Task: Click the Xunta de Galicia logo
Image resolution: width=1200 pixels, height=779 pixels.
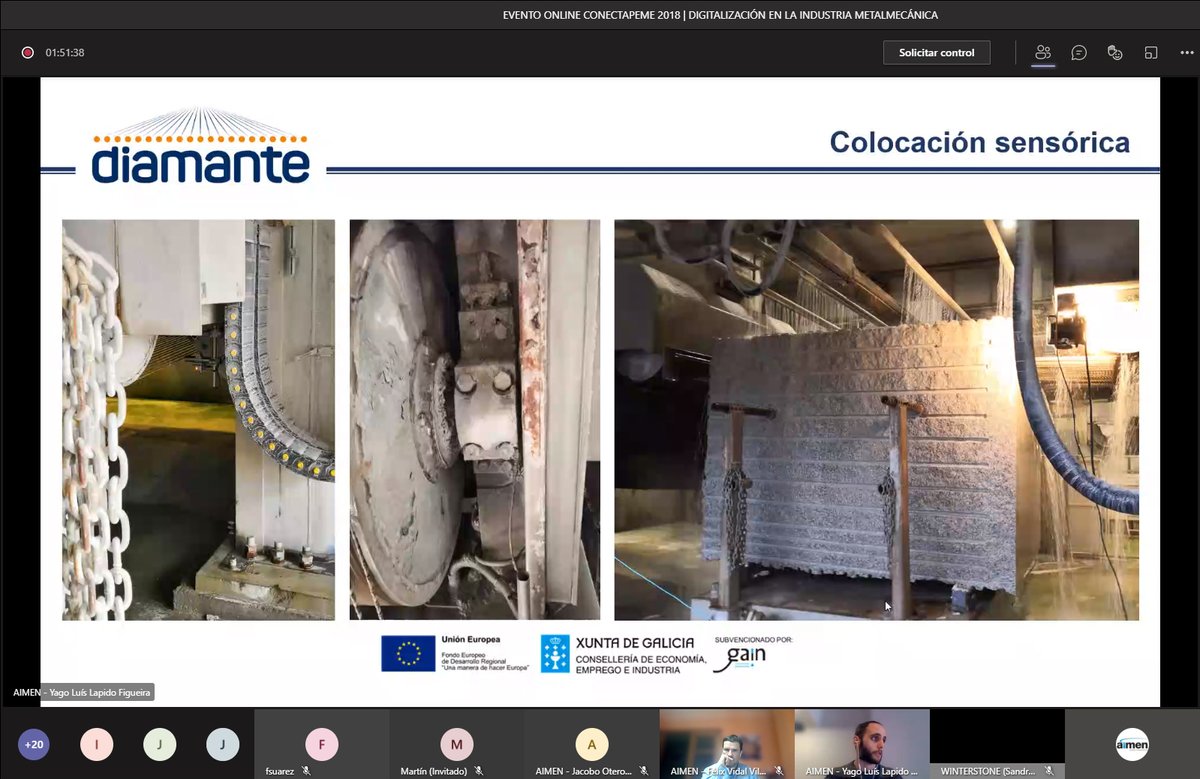Action: click(x=624, y=654)
